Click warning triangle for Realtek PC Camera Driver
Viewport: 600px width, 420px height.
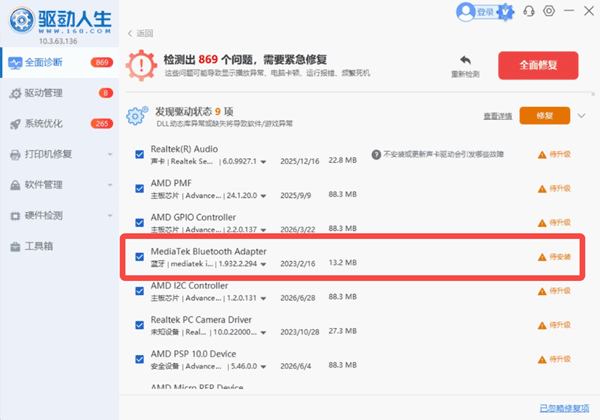click(542, 326)
